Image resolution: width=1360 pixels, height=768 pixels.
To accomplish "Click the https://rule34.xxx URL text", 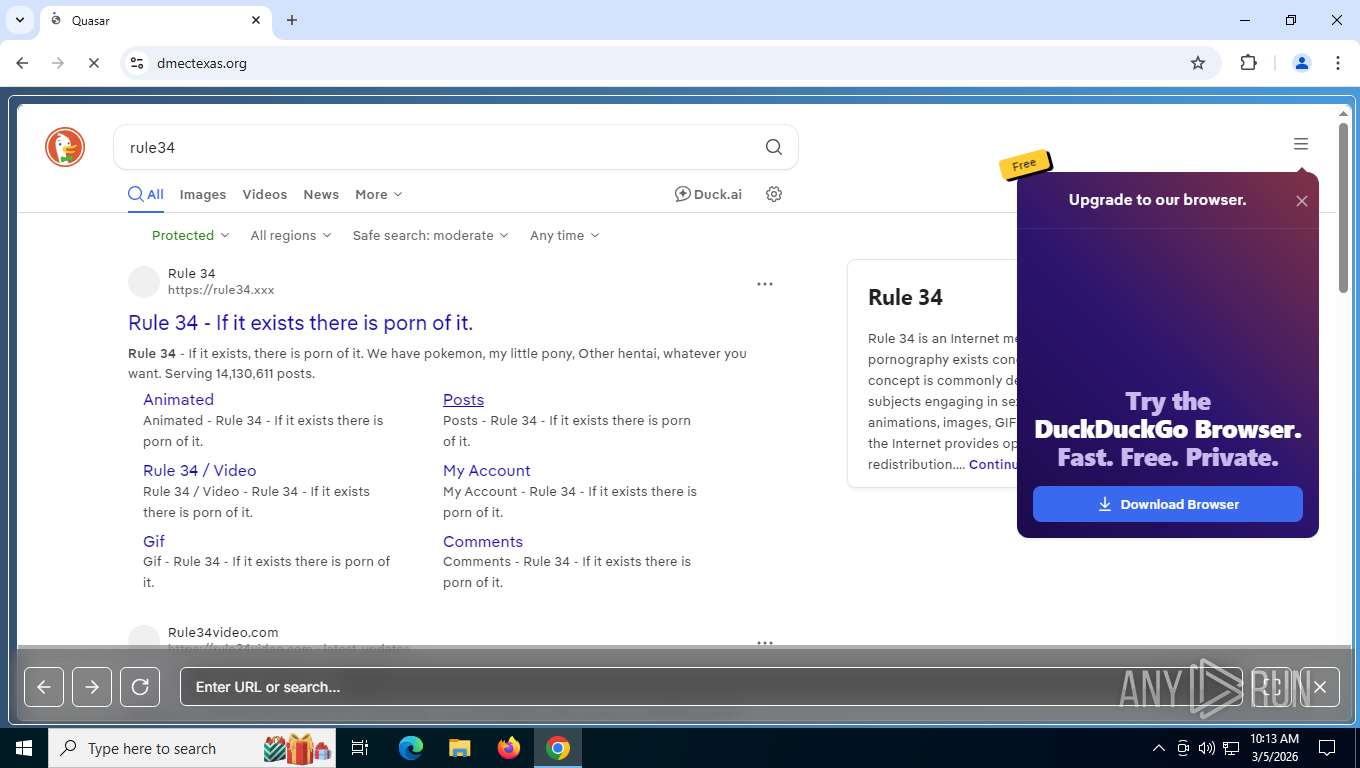I will click(x=221, y=290).
